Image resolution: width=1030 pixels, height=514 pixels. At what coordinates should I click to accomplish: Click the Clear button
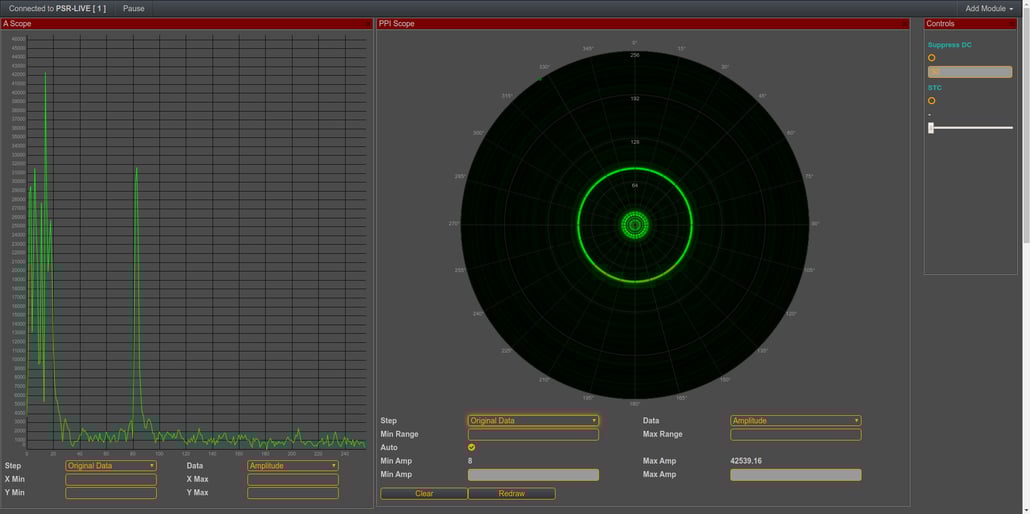coord(424,494)
